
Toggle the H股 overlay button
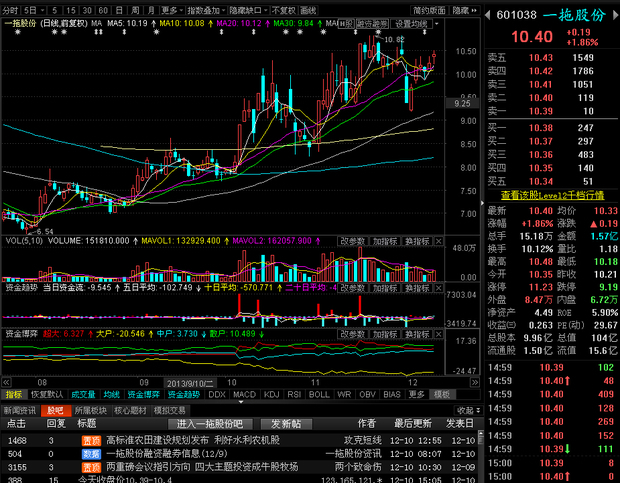click(x=346, y=24)
